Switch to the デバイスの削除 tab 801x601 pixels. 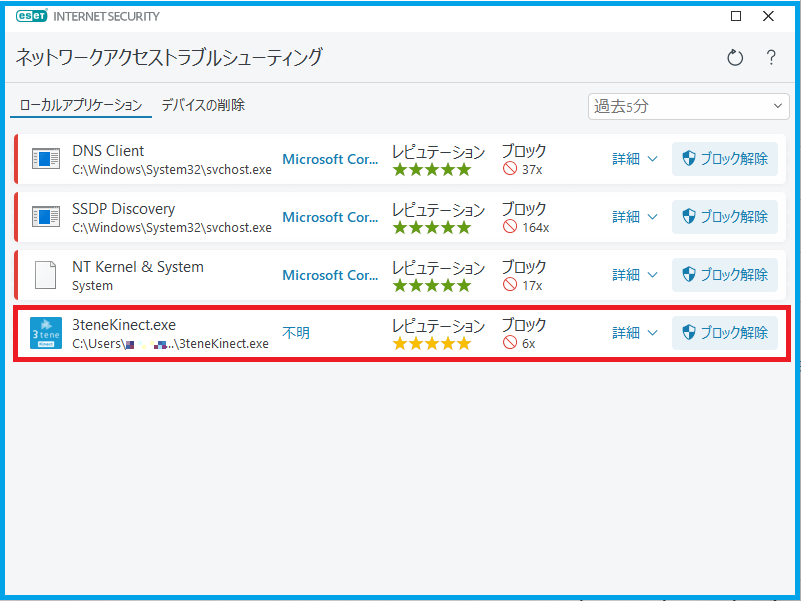pos(203,105)
